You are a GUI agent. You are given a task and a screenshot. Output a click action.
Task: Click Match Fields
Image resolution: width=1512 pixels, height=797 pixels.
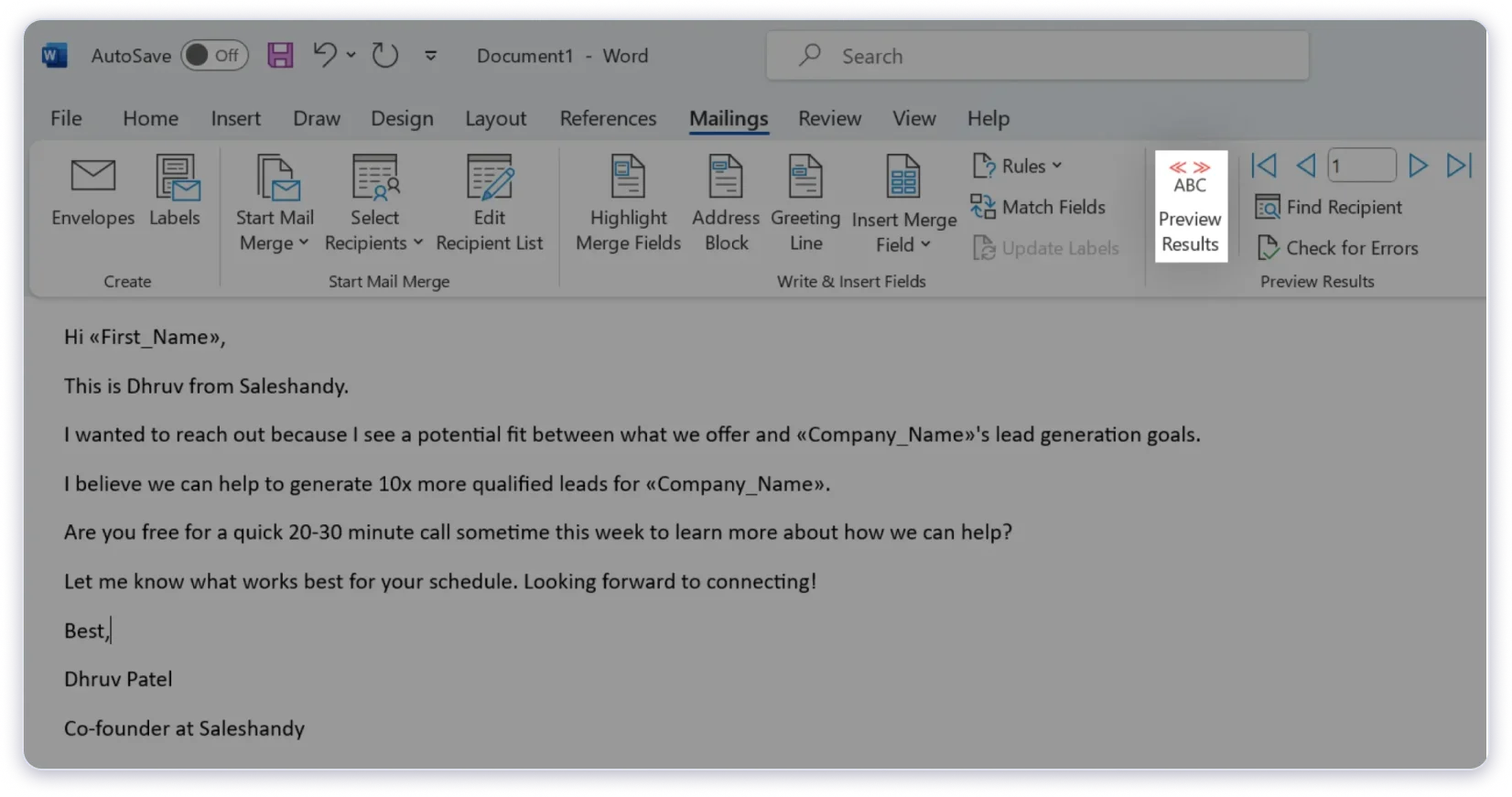pyautogui.click(x=1038, y=207)
